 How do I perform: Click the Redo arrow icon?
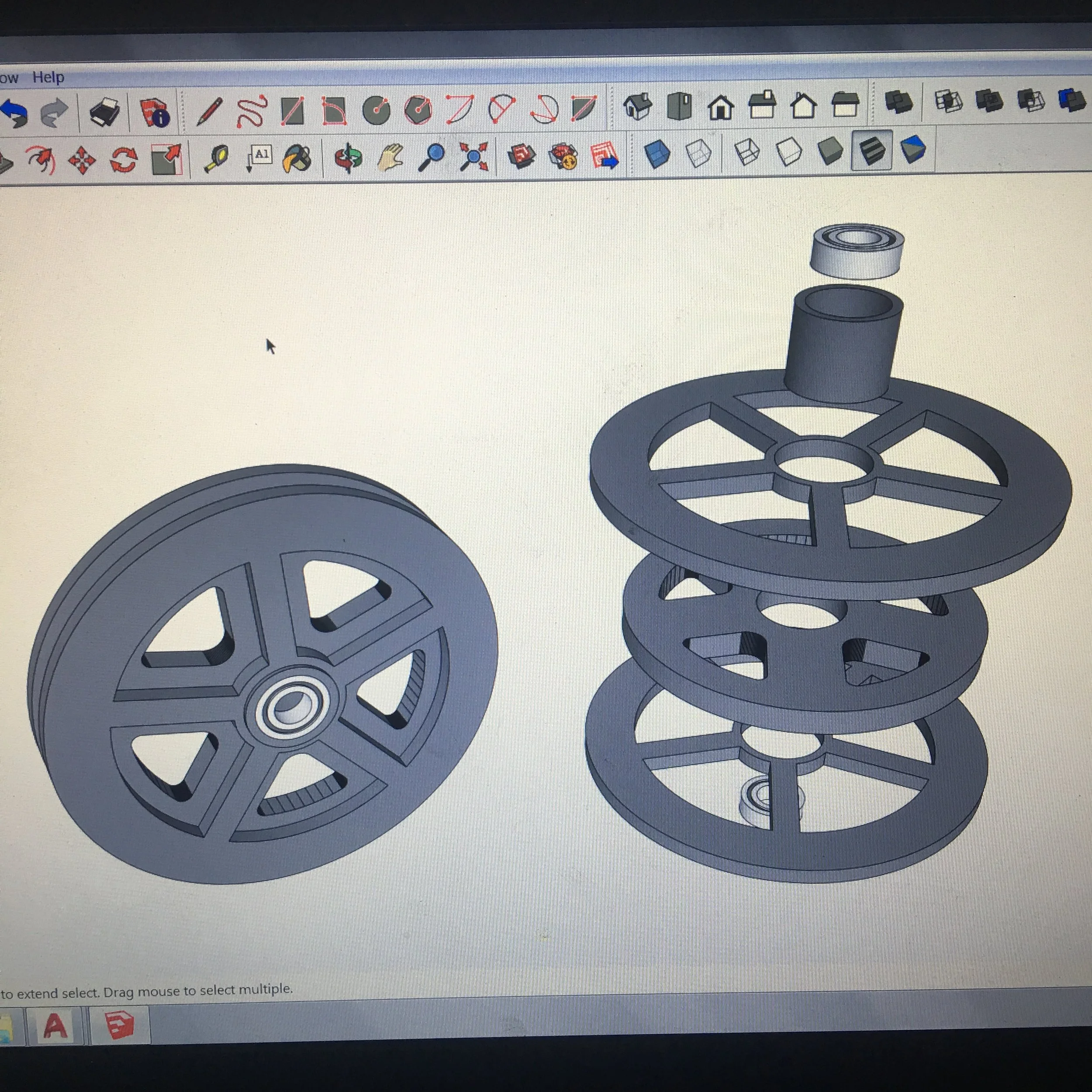[x=55, y=113]
